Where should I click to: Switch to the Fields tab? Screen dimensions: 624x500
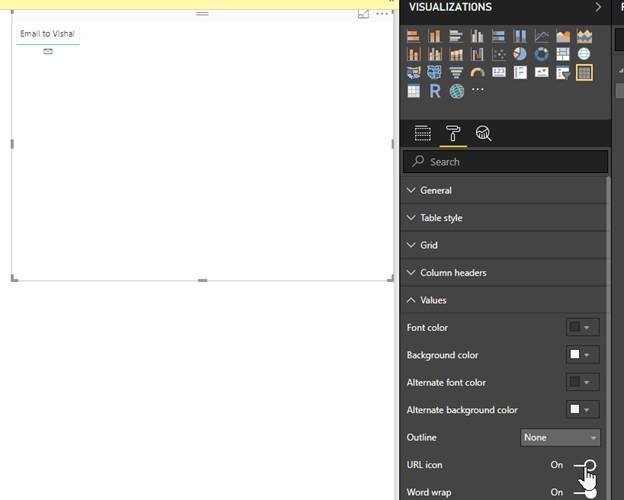coord(422,133)
